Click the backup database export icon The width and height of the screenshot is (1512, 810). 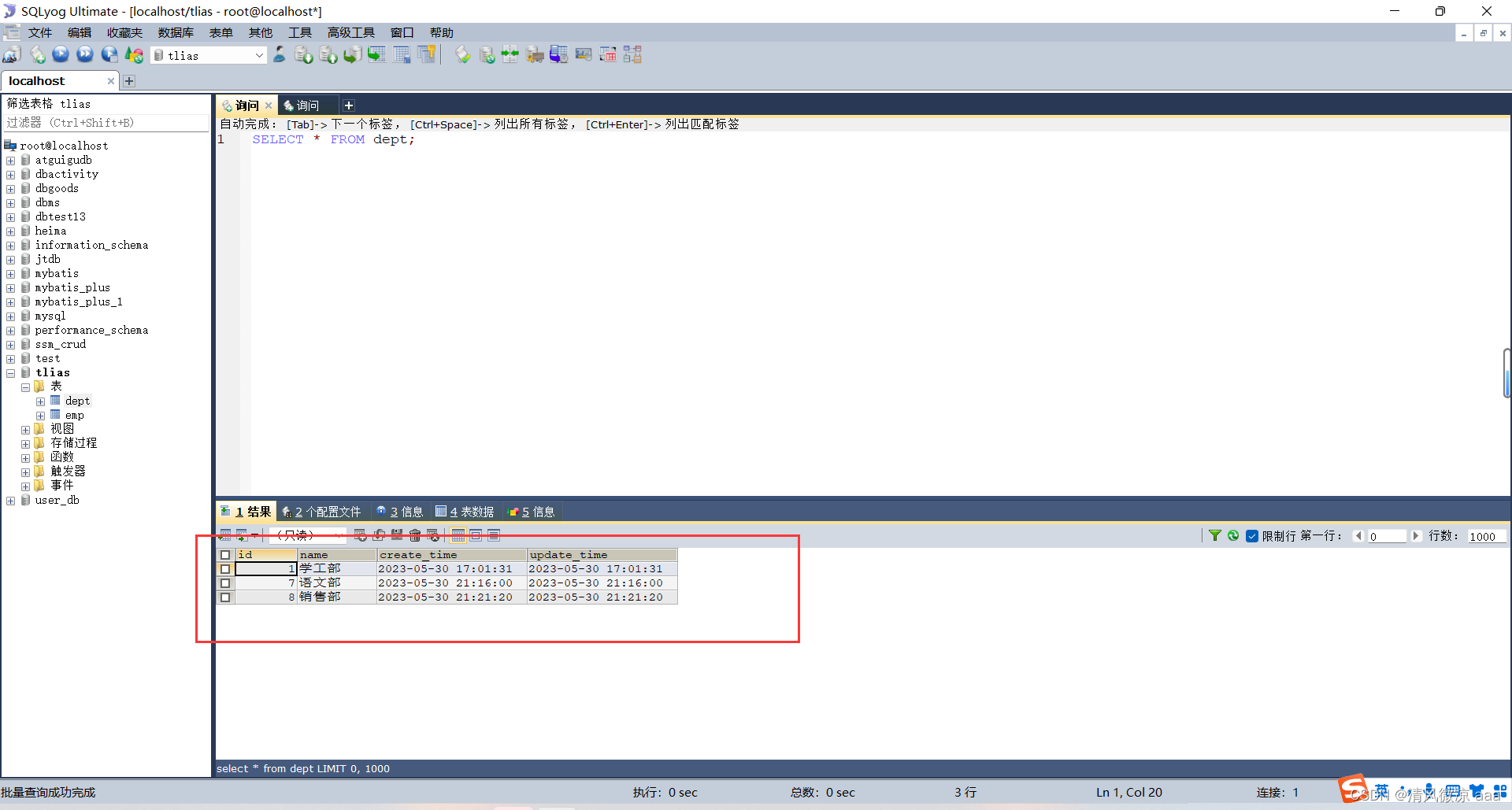pos(328,55)
